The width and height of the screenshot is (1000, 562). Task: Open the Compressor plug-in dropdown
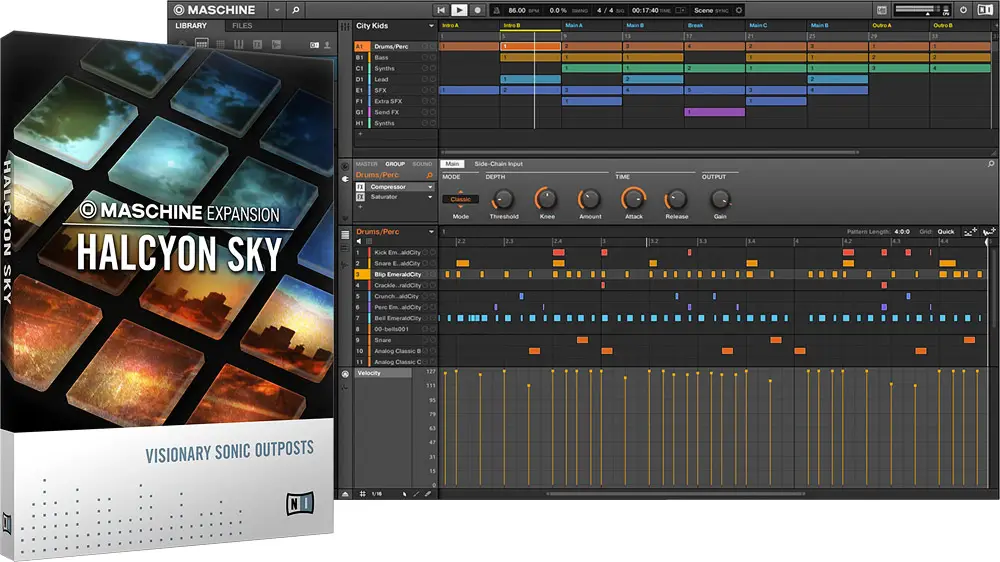pyautogui.click(x=430, y=187)
